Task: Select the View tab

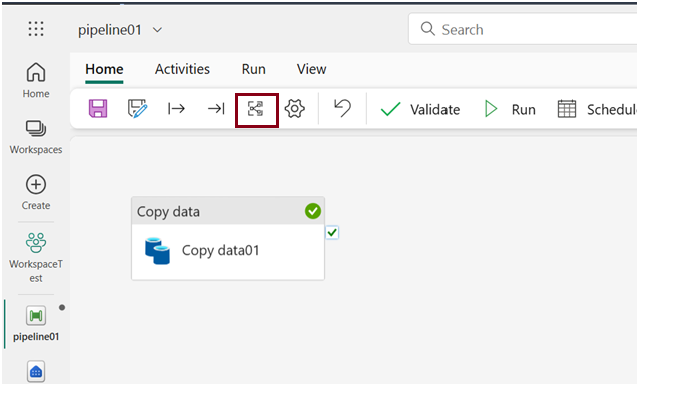Action: pyautogui.click(x=311, y=69)
